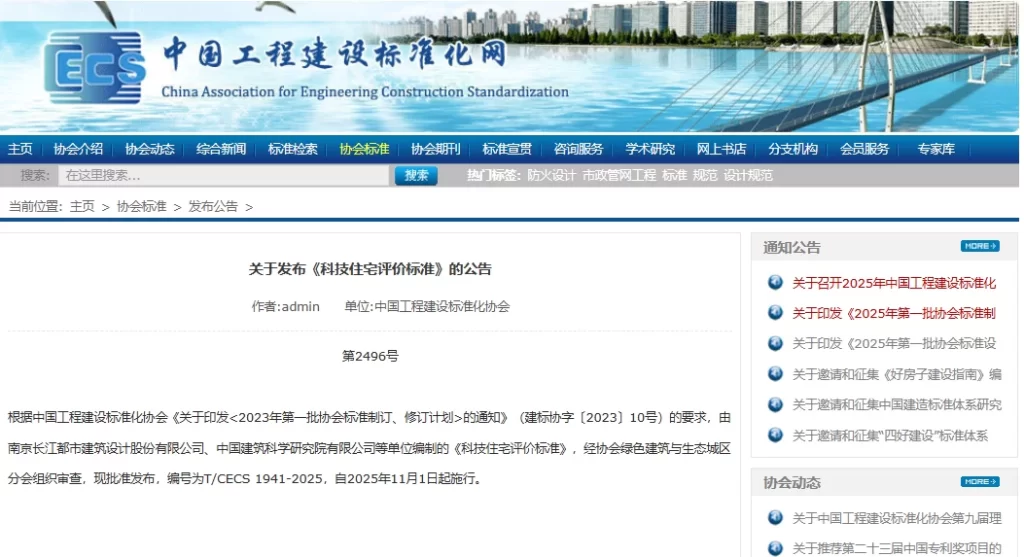Click standard number T/CECS 1941-2025 in text

(263, 479)
